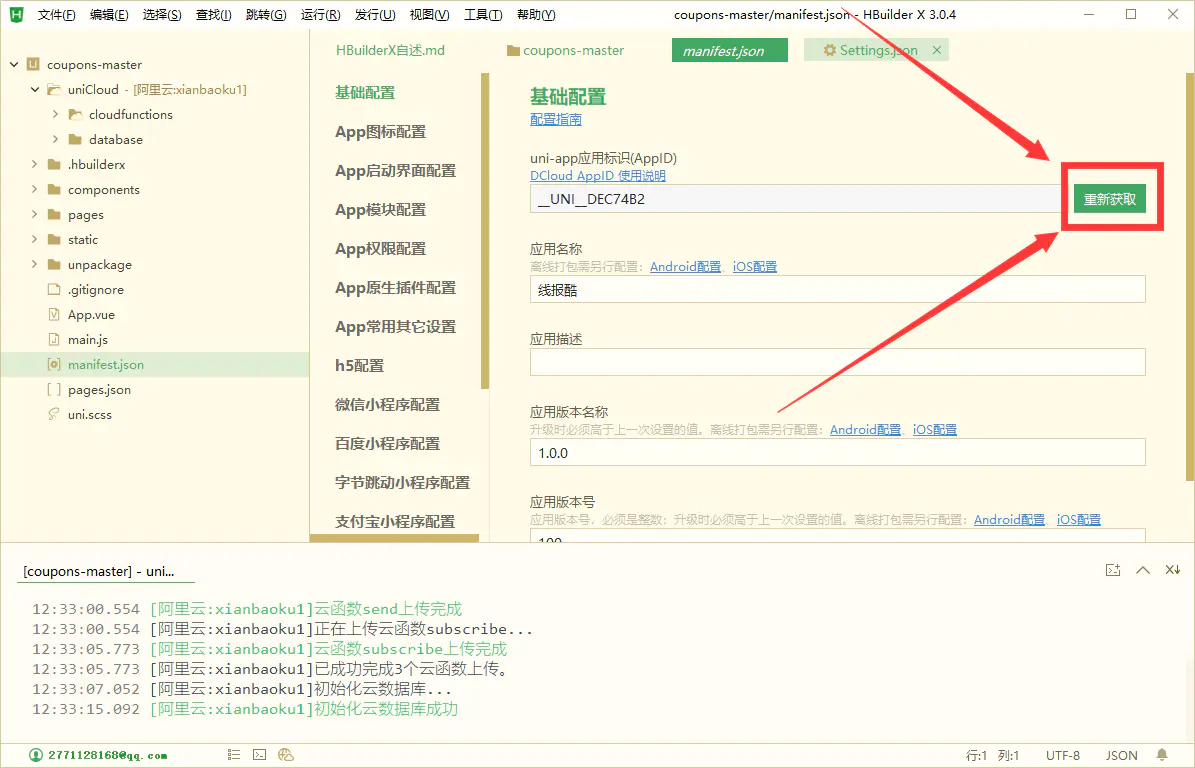Open the document outline icon in status bar
The image size is (1195, 768).
(x=234, y=754)
